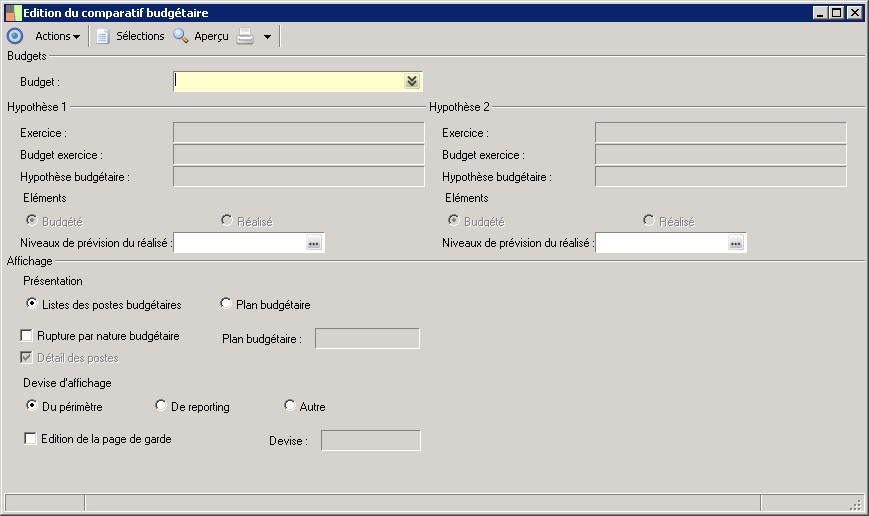
Task: Expand the Budget dropdown chevron
Action: 412,81
